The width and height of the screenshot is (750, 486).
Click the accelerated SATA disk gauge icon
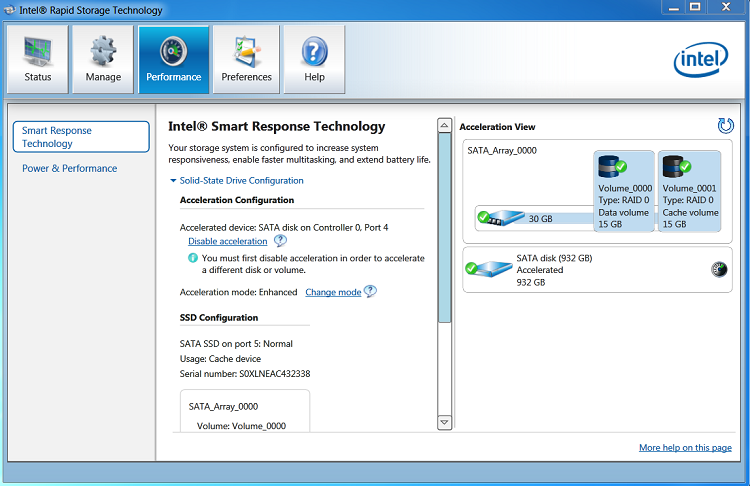pyautogui.click(x=719, y=269)
